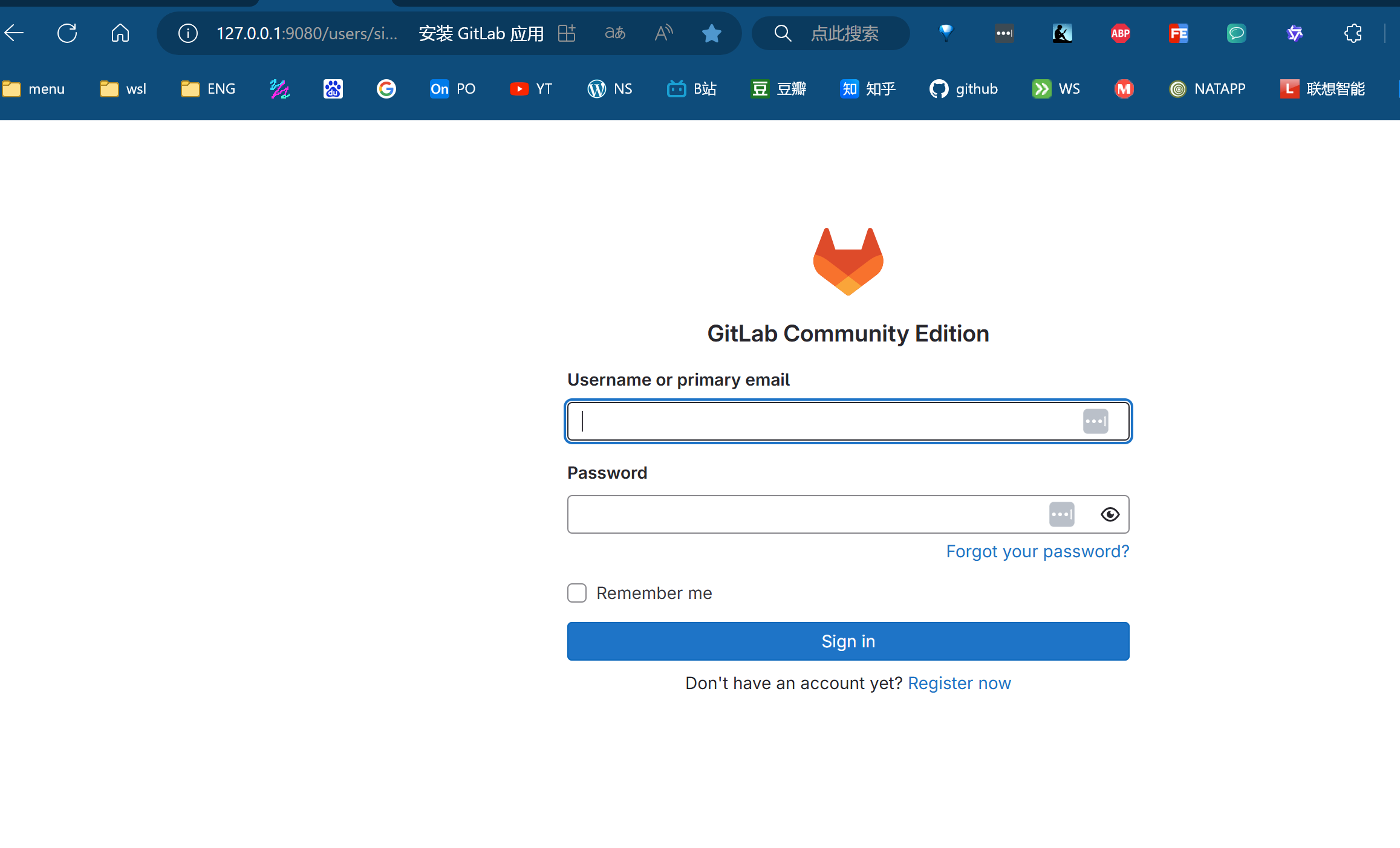Open the purple star extension icon

[1294, 33]
